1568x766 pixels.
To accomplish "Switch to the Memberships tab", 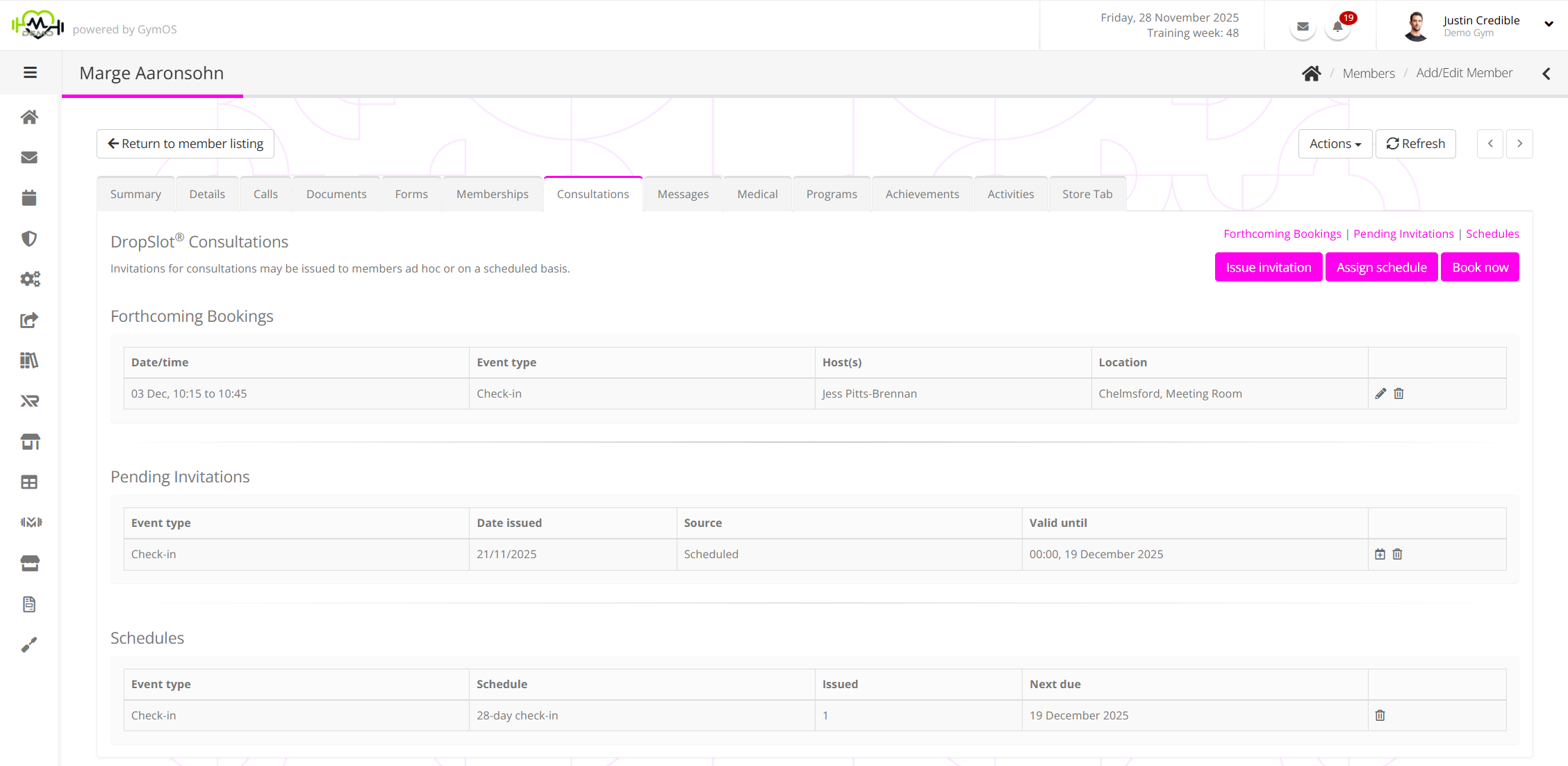I will (x=492, y=194).
